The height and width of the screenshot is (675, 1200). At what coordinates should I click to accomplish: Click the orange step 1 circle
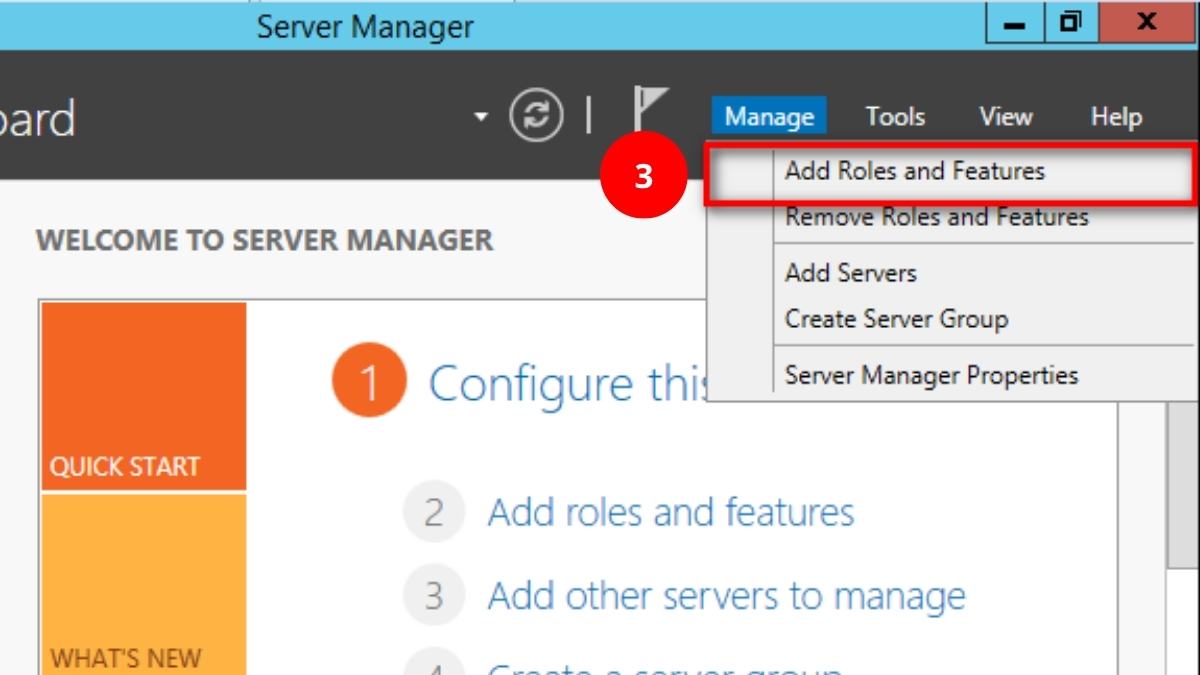pos(370,382)
